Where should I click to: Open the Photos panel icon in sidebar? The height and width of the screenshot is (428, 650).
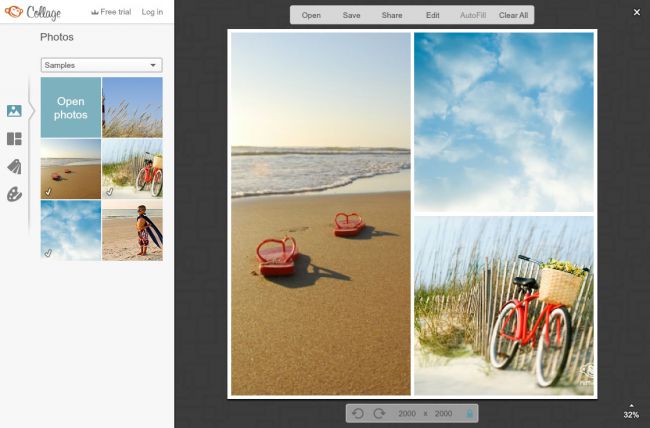tap(14, 111)
